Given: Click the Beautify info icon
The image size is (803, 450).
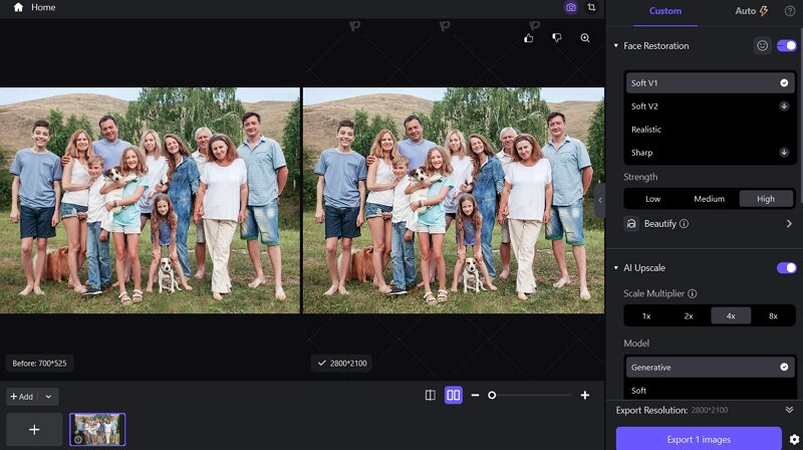Looking at the screenshot, I should [x=684, y=224].
